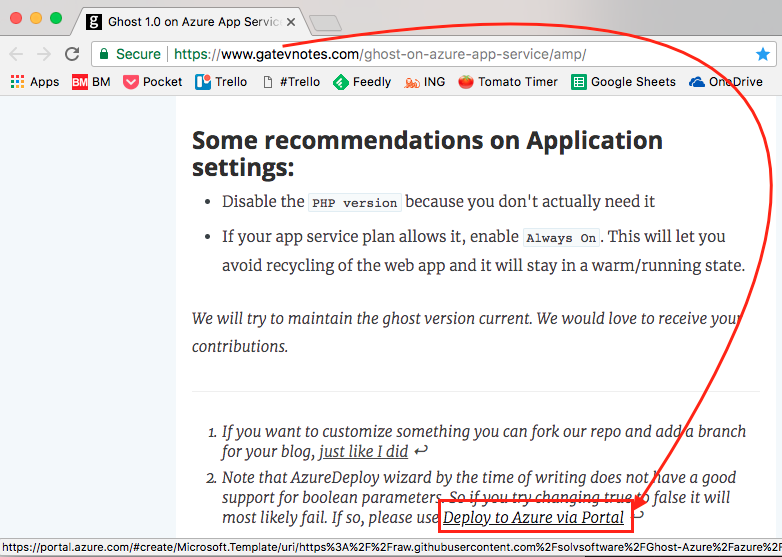
Task: Open the Pocket bookmark
Action: point(153,82)
